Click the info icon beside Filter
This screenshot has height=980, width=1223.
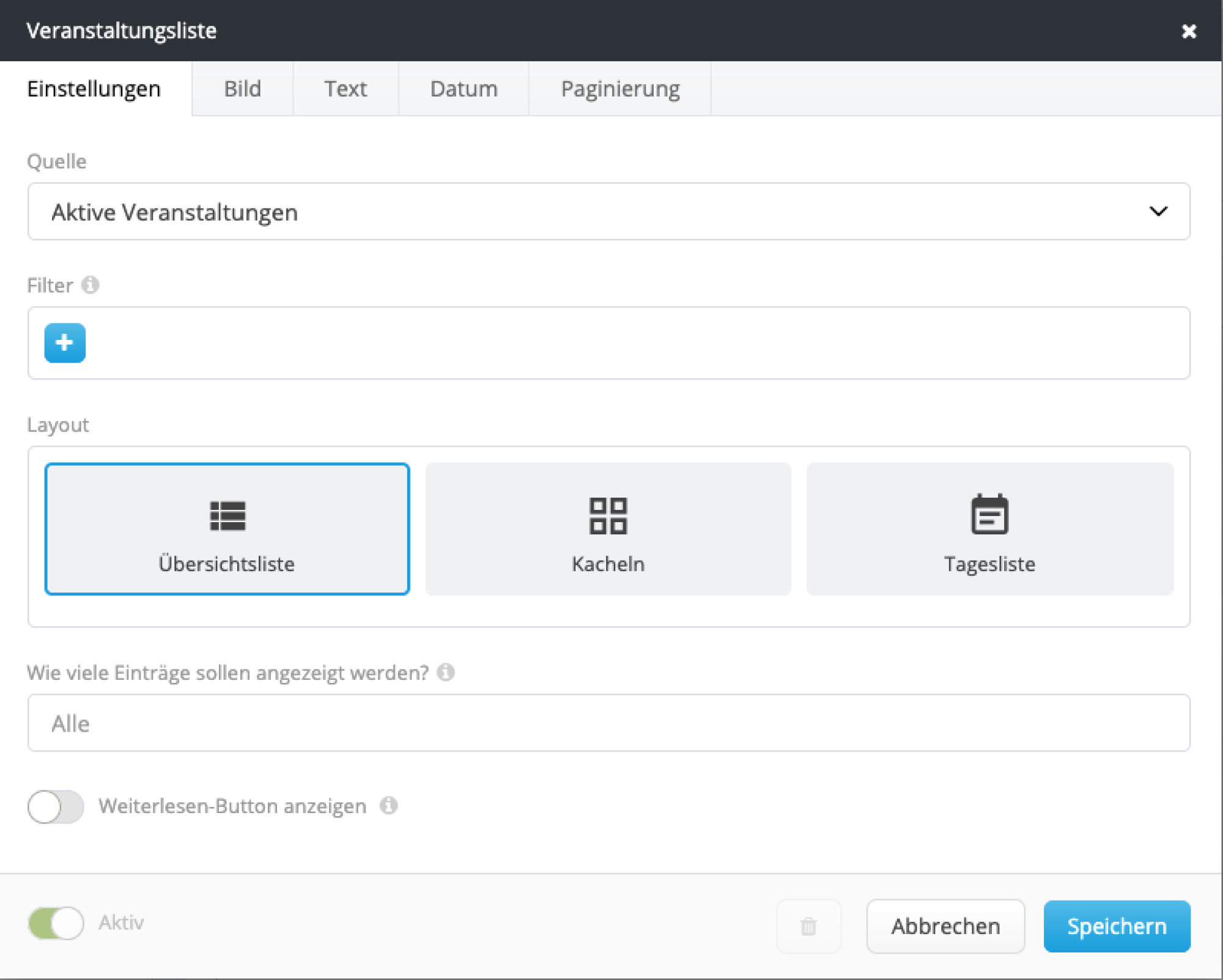pyautogui.click(x=91, y=285)
